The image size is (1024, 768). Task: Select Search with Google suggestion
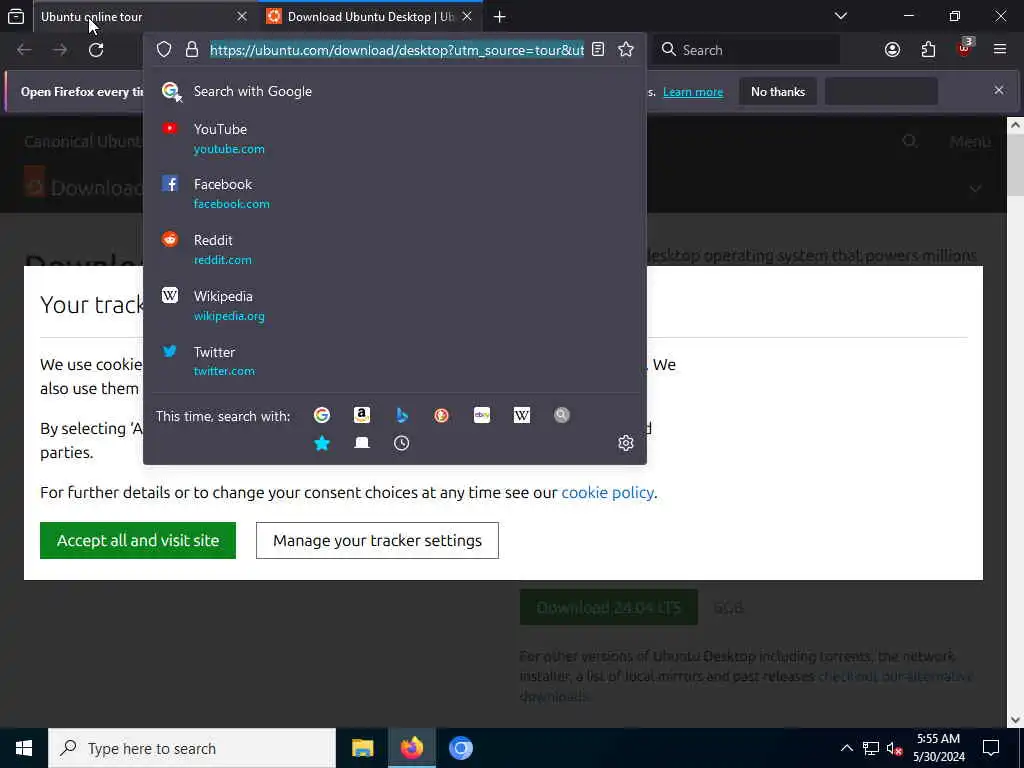pos(394,91)
